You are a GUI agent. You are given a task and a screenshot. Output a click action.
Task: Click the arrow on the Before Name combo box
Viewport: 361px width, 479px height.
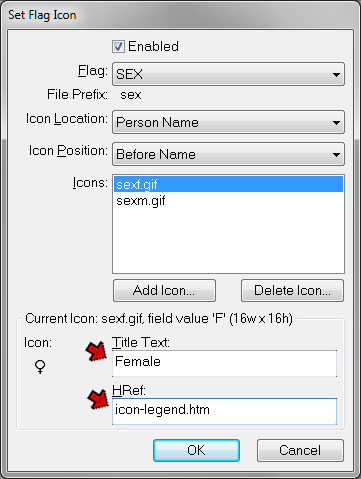point(336,155)
